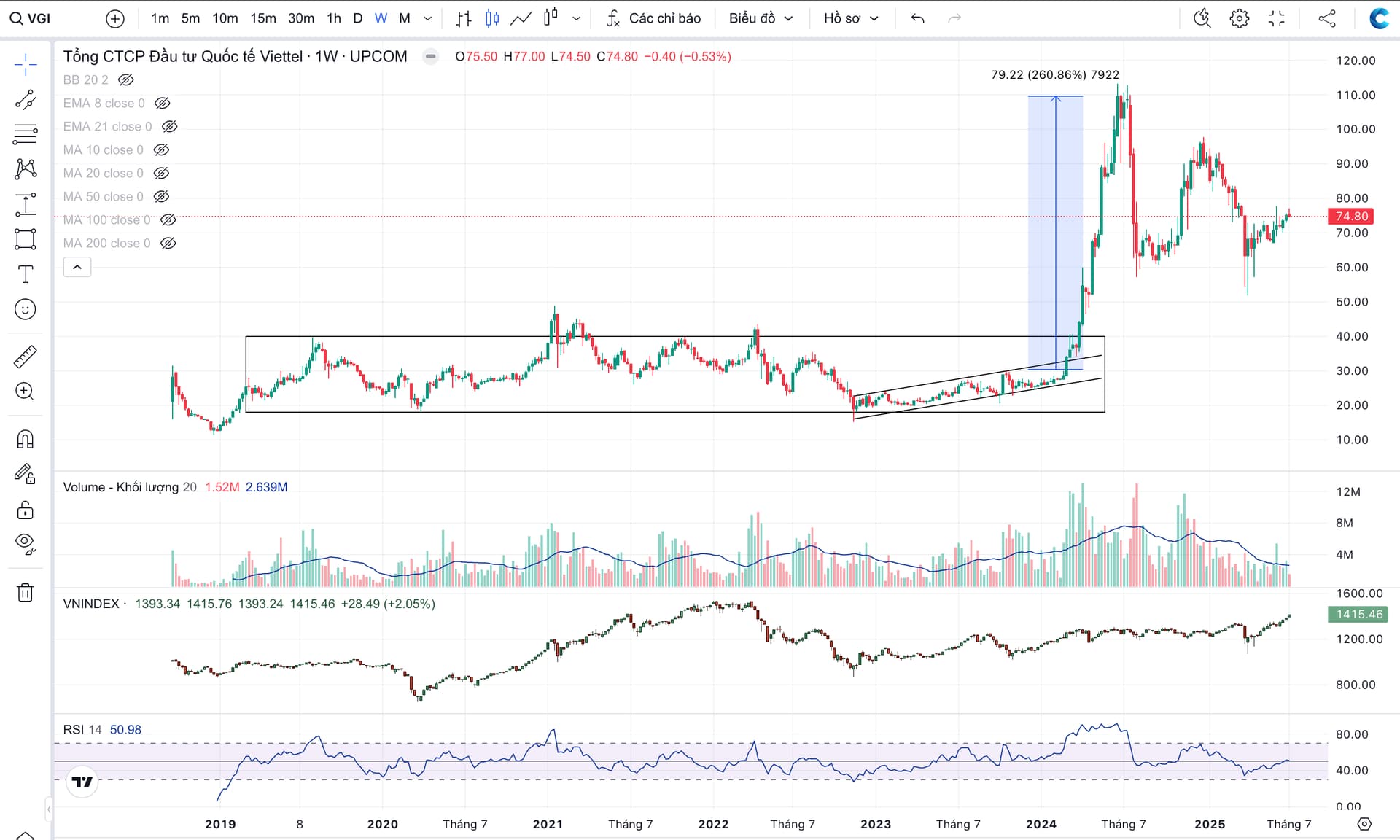The image size is (1400, 840).
Task: Collapse the indicator legend list
Action: (x=77, y=267)
